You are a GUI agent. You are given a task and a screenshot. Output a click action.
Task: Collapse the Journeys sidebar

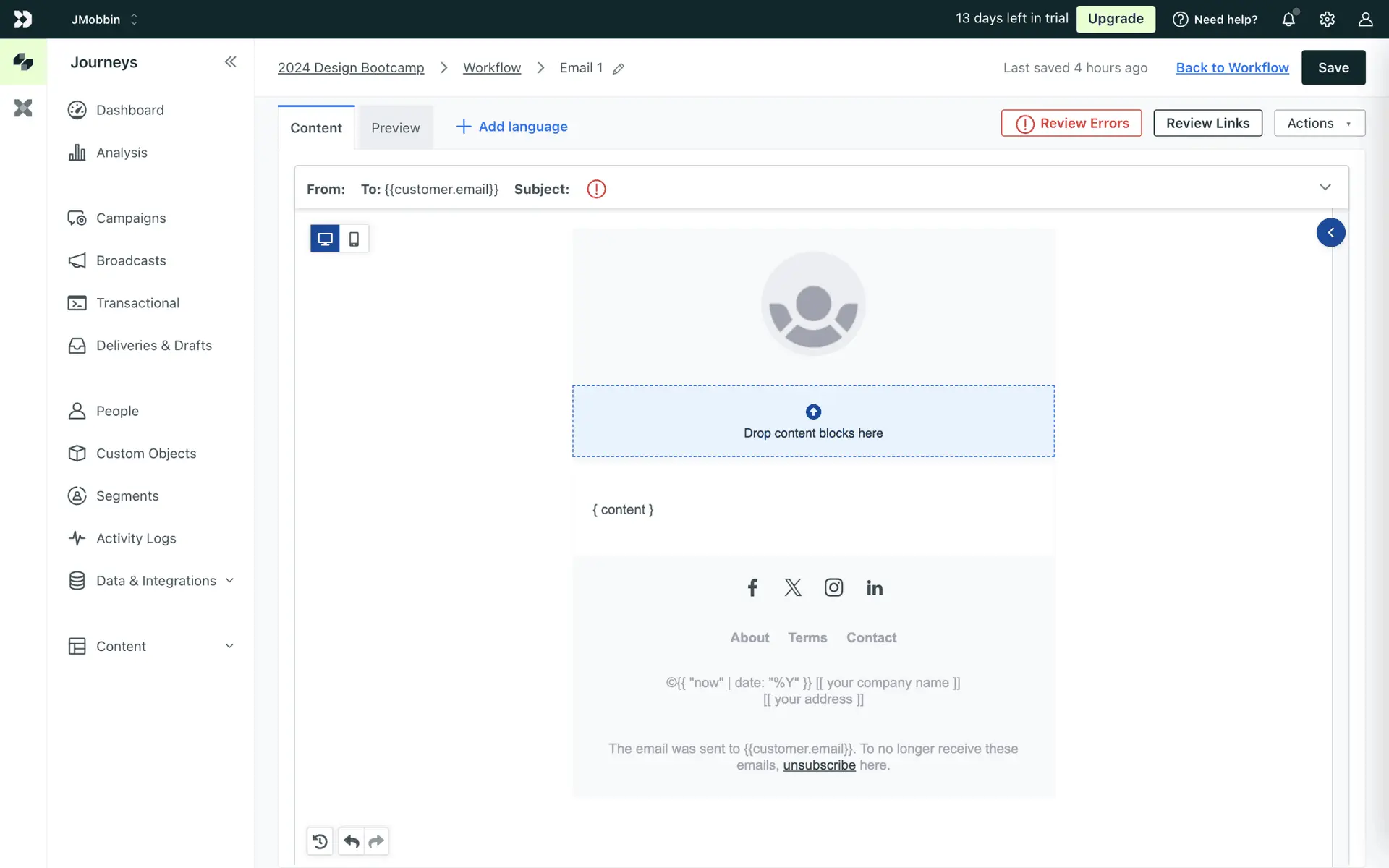(230, 62)
